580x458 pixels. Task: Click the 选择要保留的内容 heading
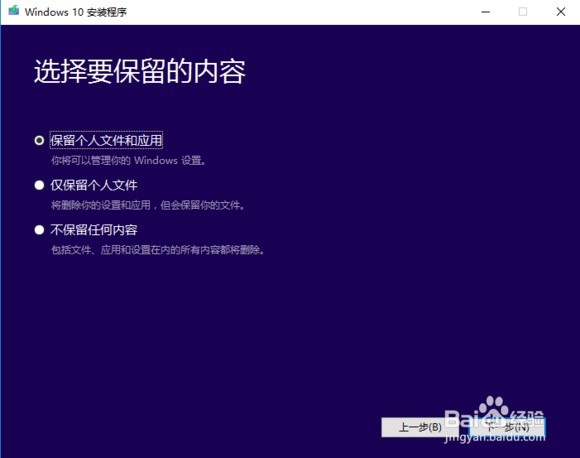point(140,71)
